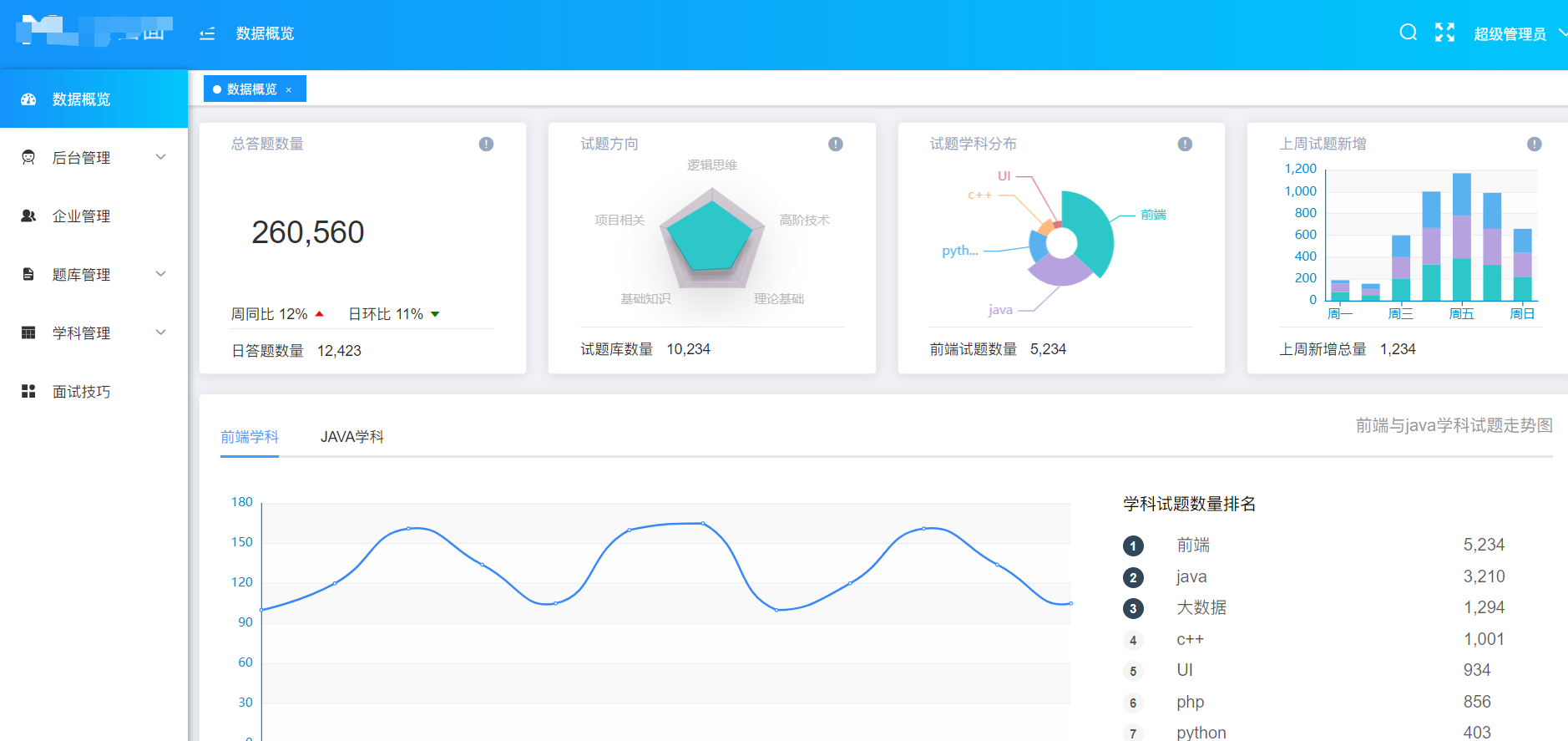Click the 上周新增总量 value 1,234
The image size is (1568, 741).
(1398, 349)
